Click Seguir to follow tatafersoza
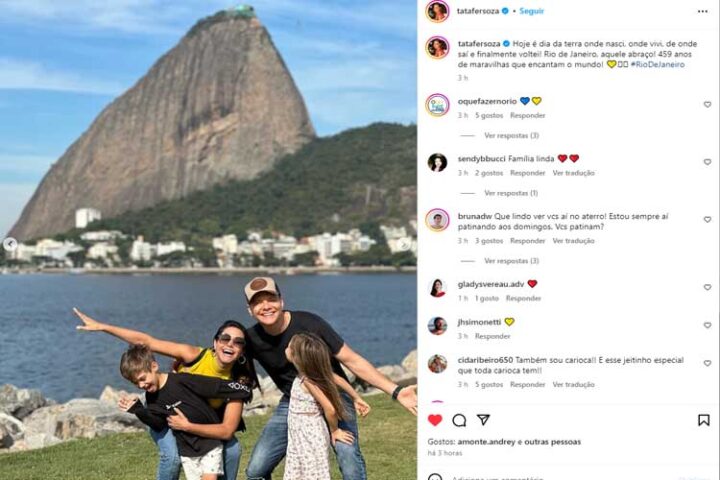This screenshot has width=720, height=480. point(531,11)
